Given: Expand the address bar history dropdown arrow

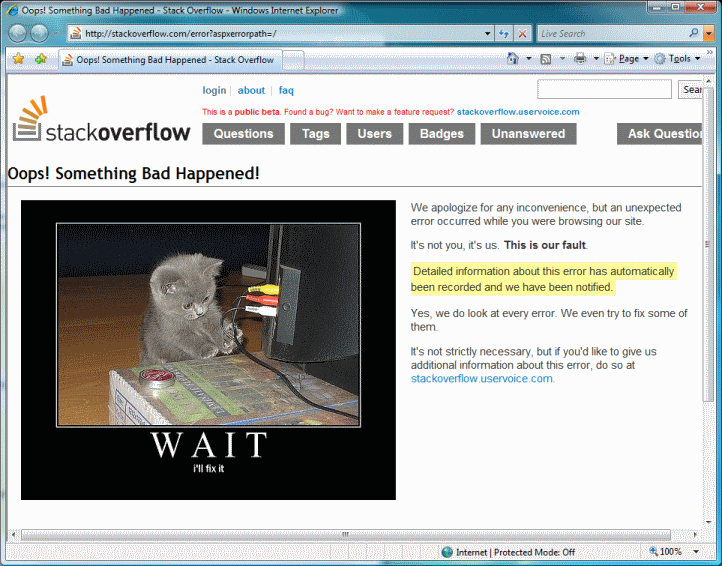Looking at the screenshot, I should pos(488,34).
